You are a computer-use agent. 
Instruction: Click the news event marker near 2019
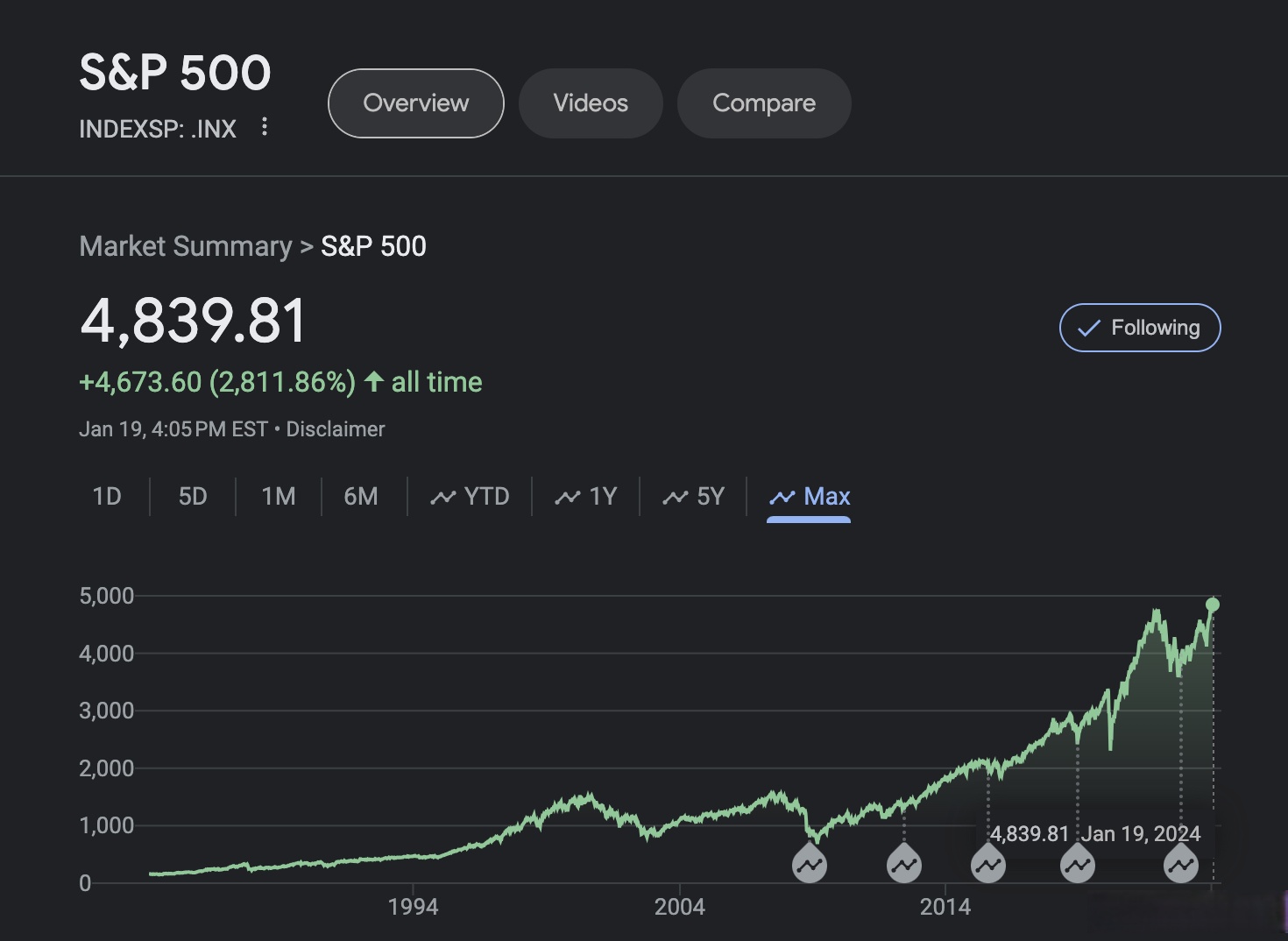click(1077, 866)
